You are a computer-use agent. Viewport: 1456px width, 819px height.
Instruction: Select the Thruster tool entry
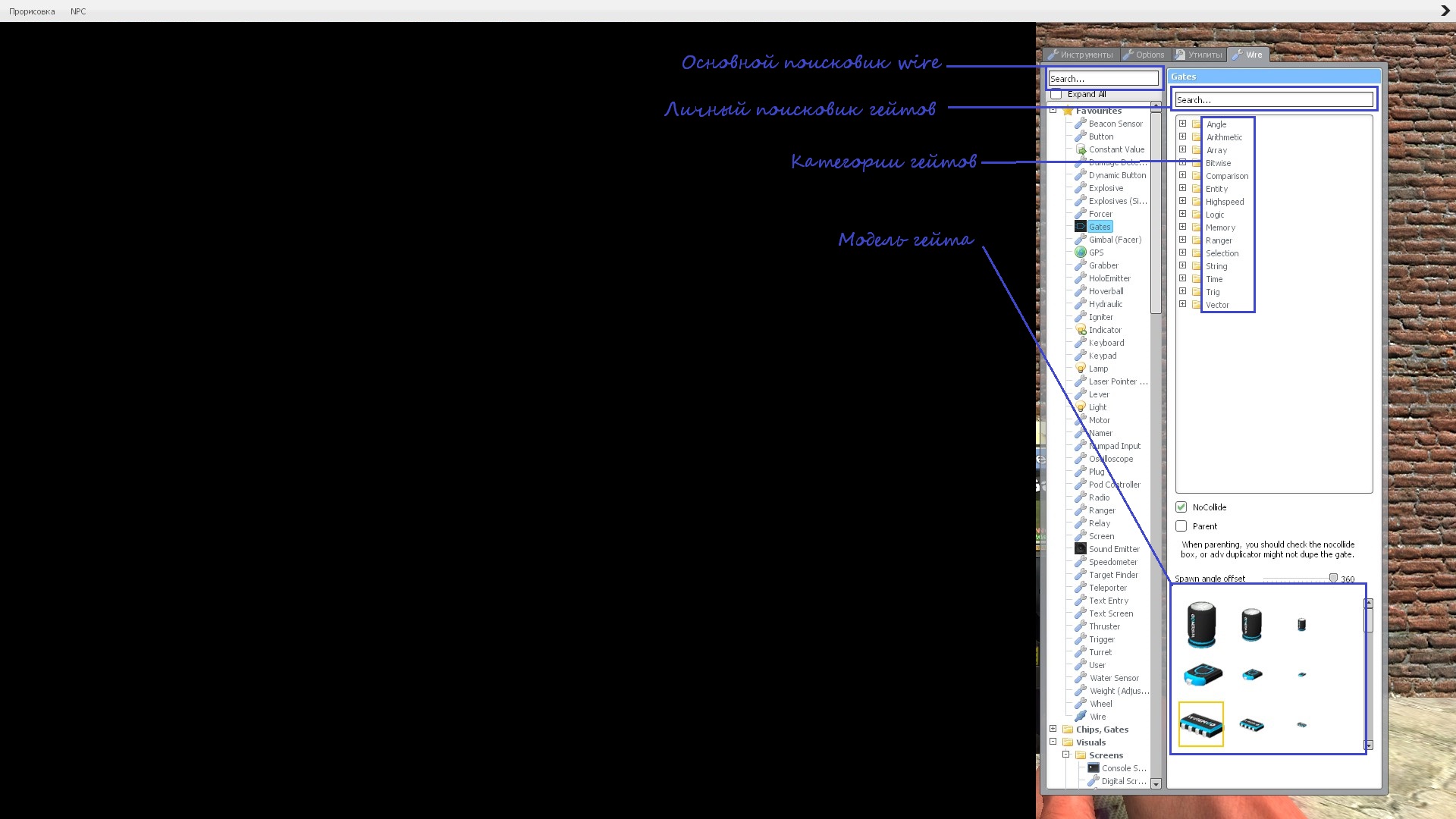pos(1104,626)
